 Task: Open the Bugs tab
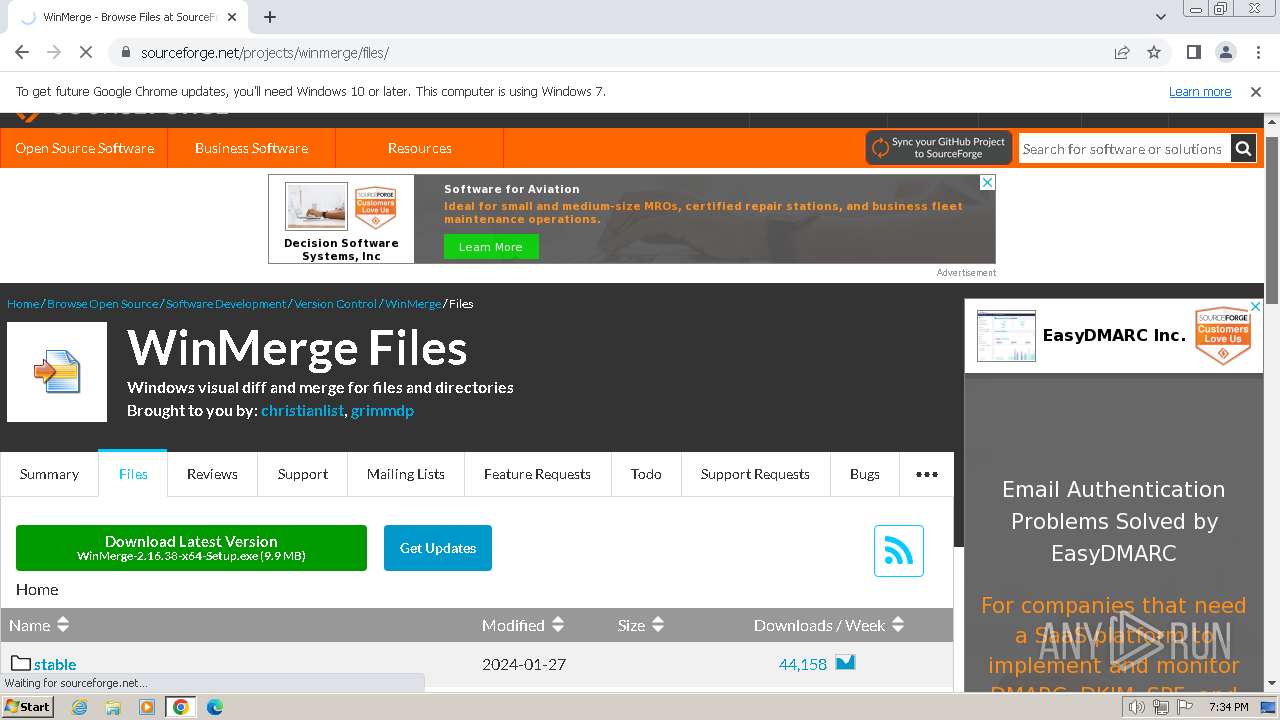(865, 474)
